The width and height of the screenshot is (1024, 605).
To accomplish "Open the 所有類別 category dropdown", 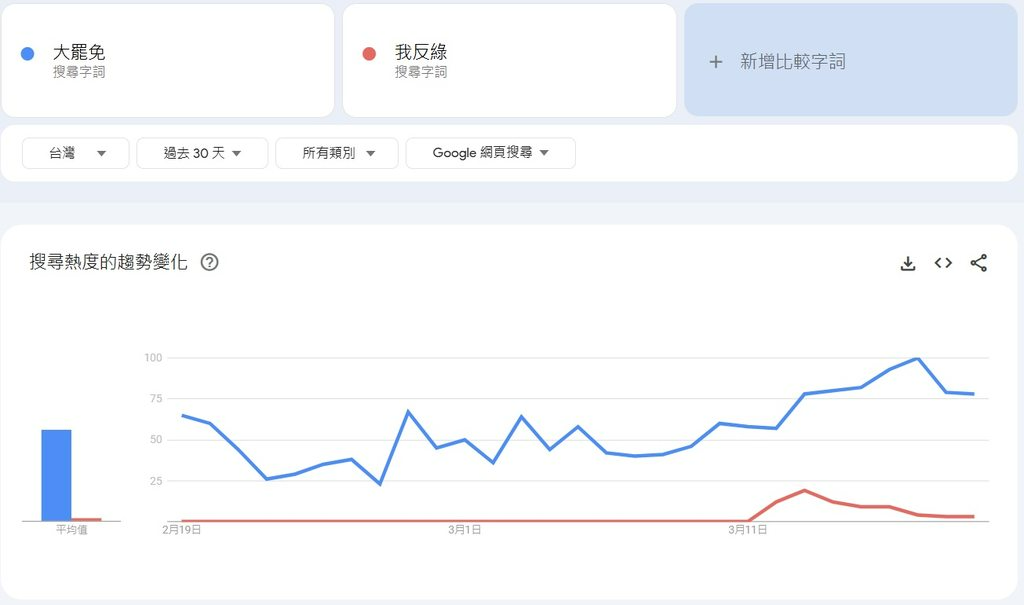I will pyautogui.click(x=337, y=153).
